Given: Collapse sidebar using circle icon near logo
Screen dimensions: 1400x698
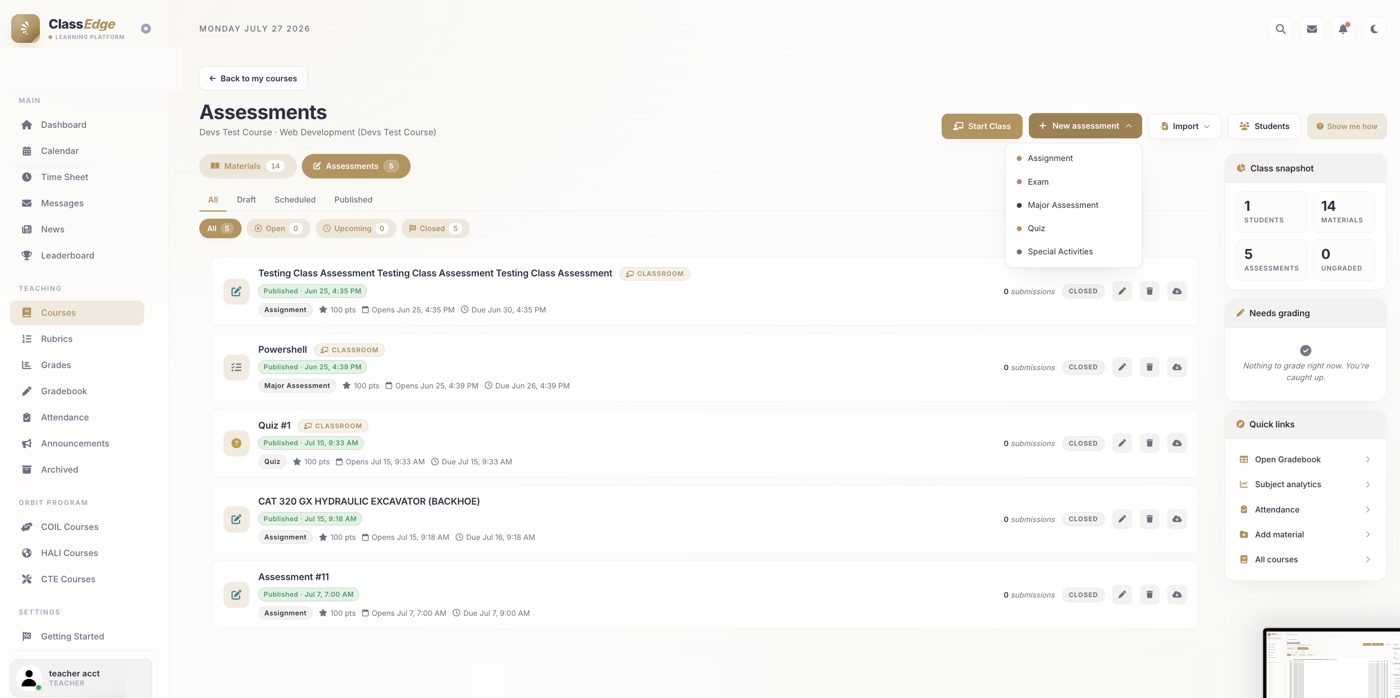Looking at the screenshot, I should [146, 29].
